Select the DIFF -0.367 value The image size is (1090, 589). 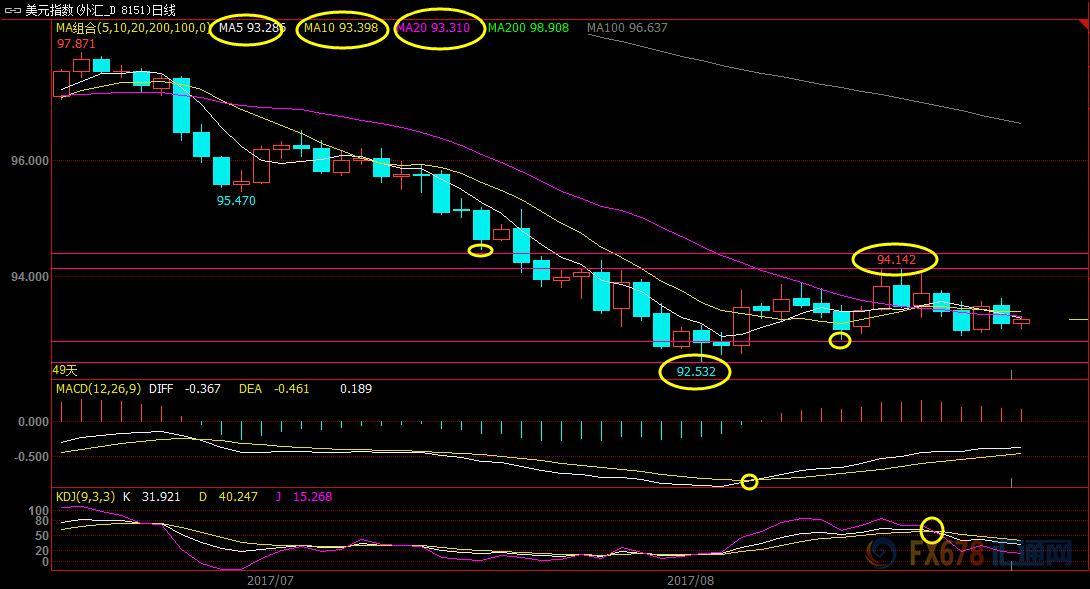(185, 389)
